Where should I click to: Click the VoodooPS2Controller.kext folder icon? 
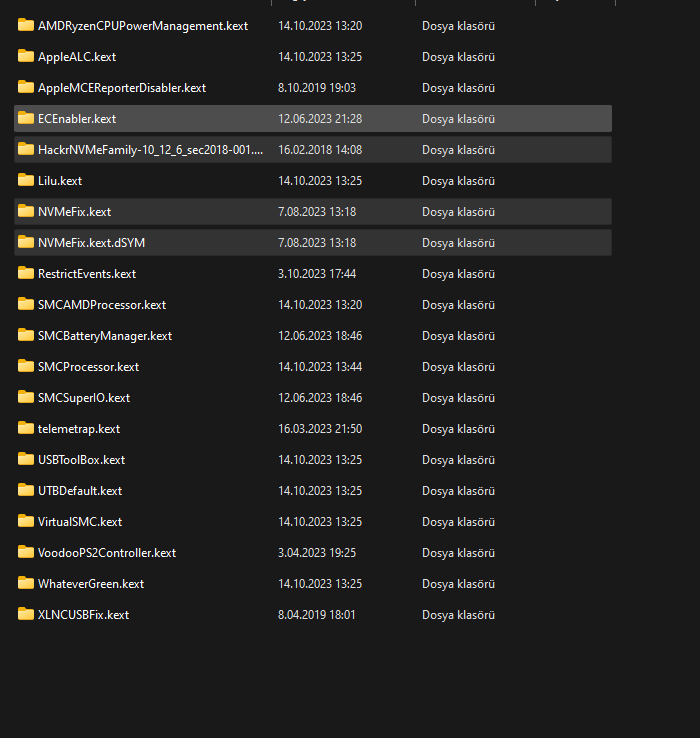pyautogui.click(x=26, y=552)
